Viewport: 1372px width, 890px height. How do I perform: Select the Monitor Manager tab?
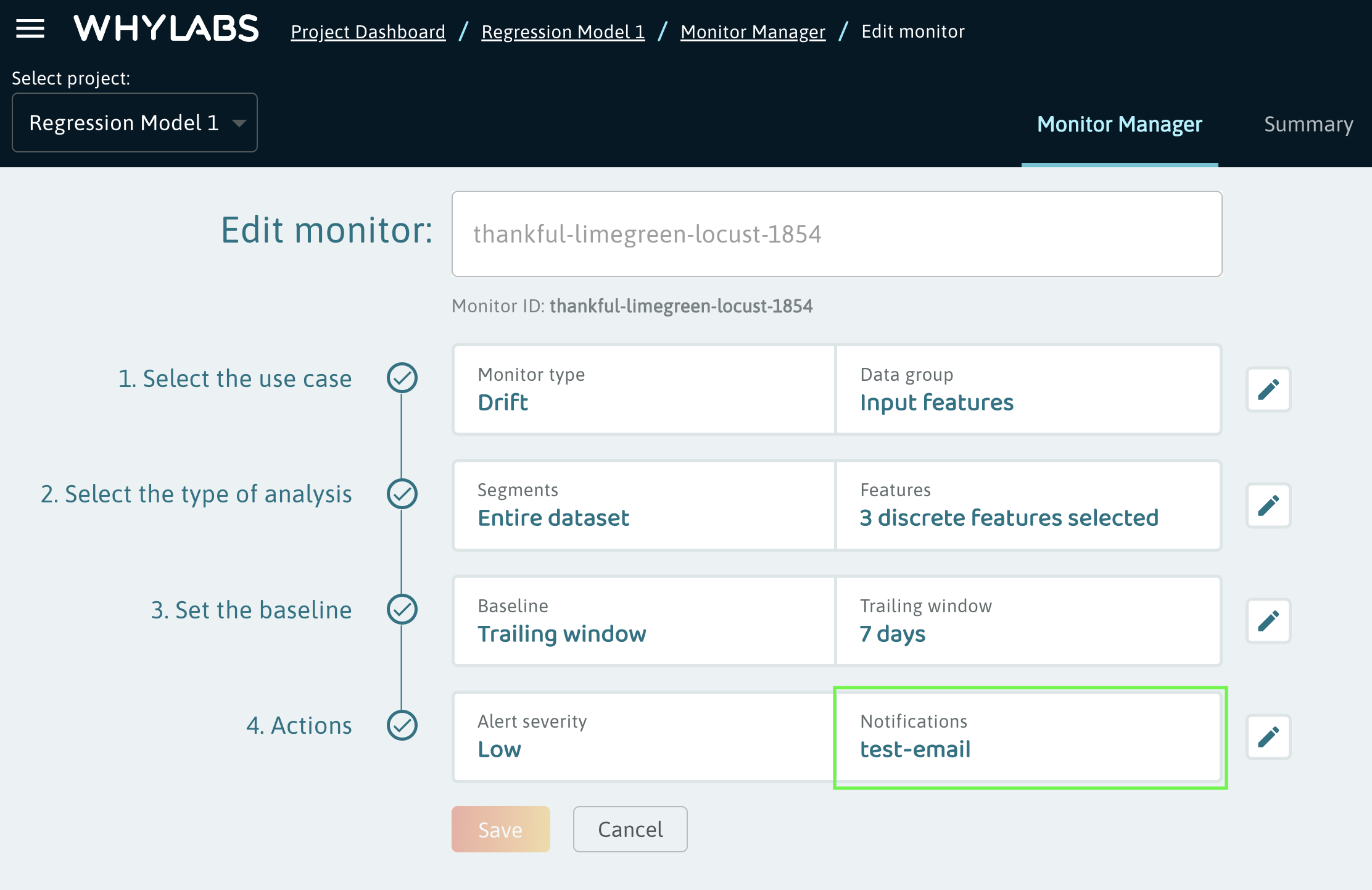tap(1119, 124)
